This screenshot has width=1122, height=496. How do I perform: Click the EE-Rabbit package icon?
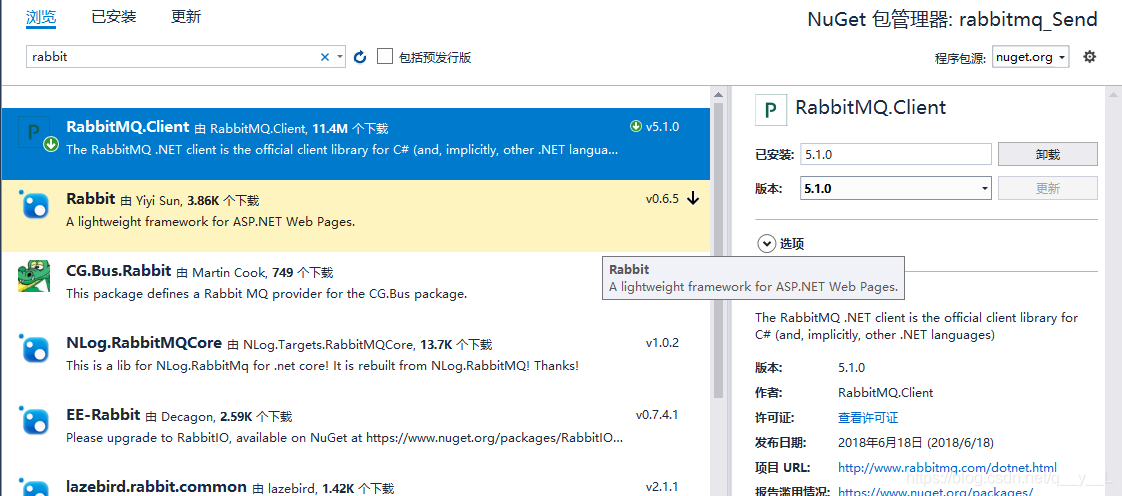tap(34, 420)
